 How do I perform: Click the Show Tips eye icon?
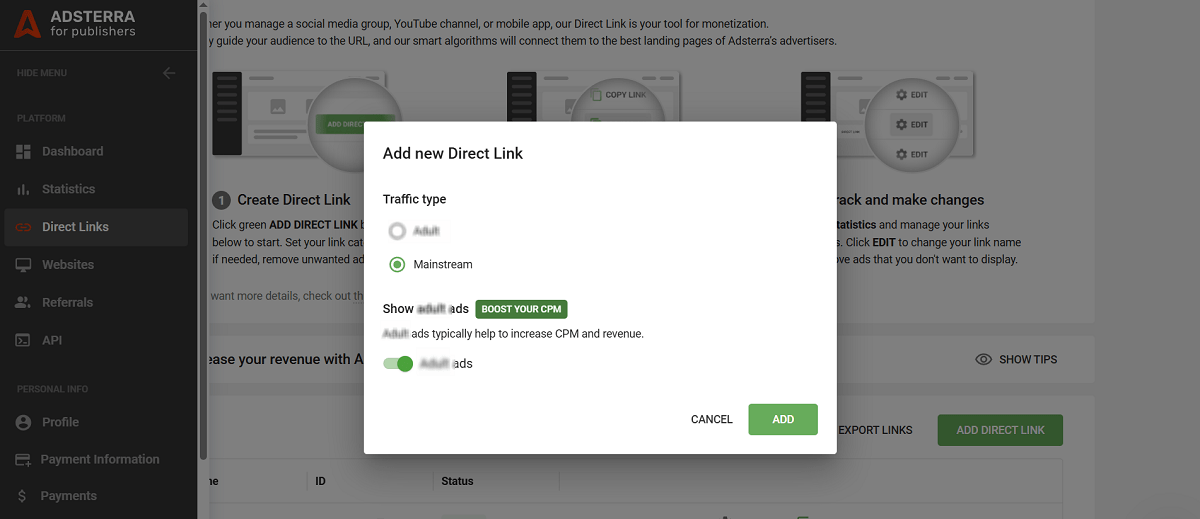click(984, 359)
